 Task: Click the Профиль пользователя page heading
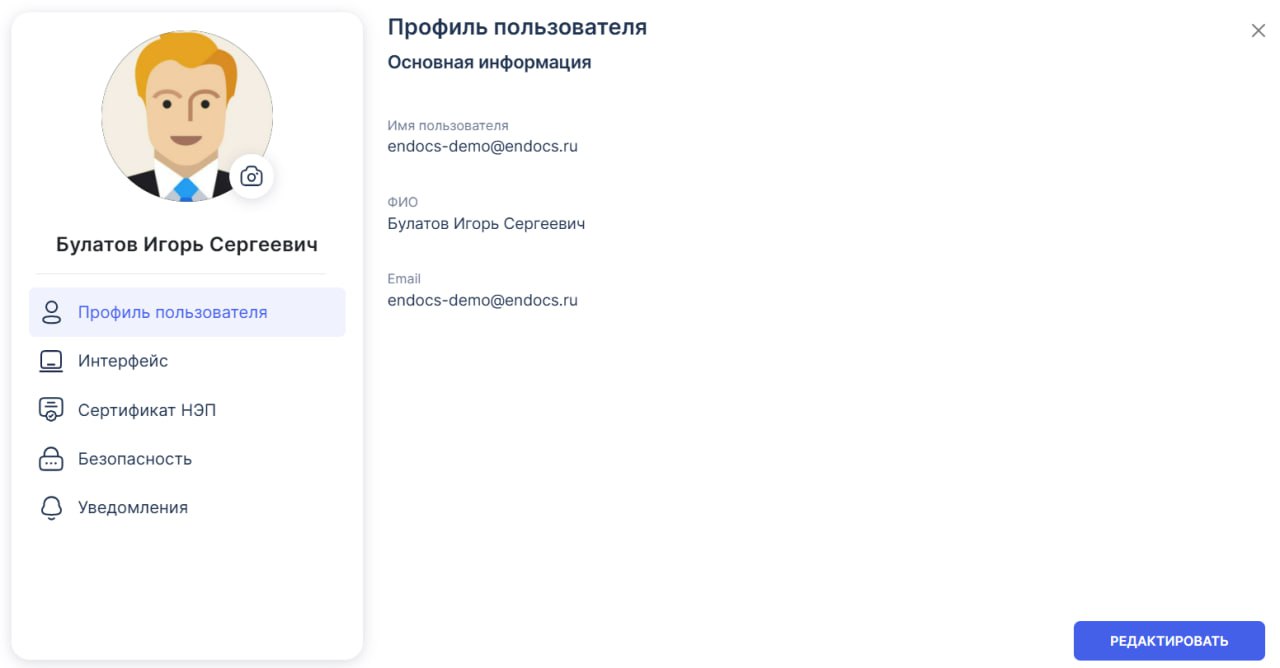[517, 28]
